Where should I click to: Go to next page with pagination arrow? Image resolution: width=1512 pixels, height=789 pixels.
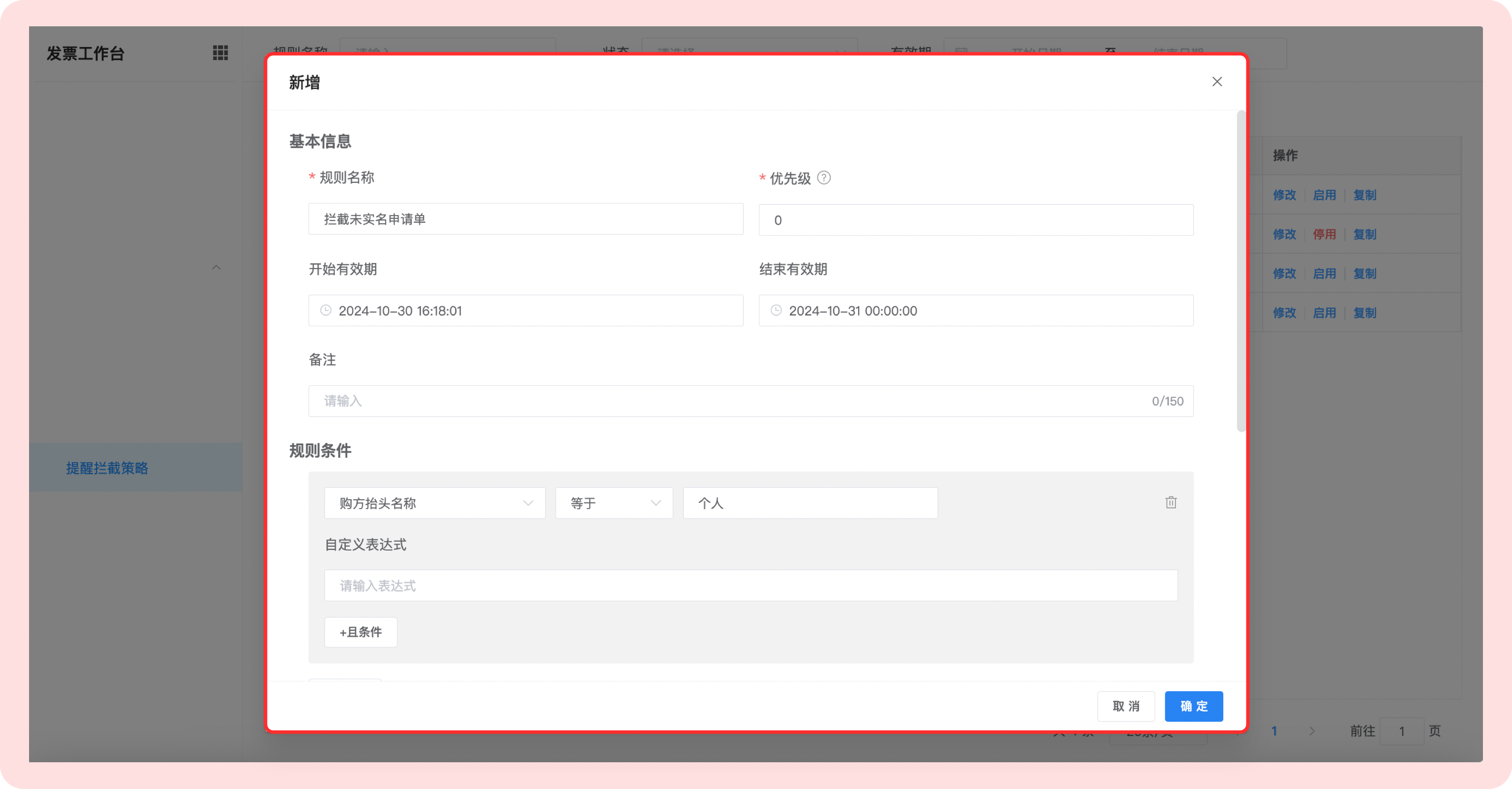1312,731
